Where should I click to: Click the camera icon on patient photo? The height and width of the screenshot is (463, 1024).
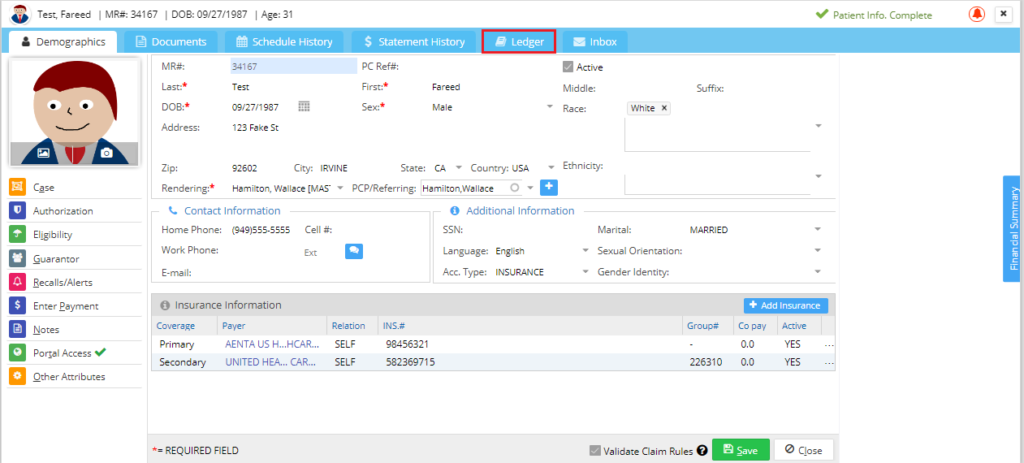[106, 153]
